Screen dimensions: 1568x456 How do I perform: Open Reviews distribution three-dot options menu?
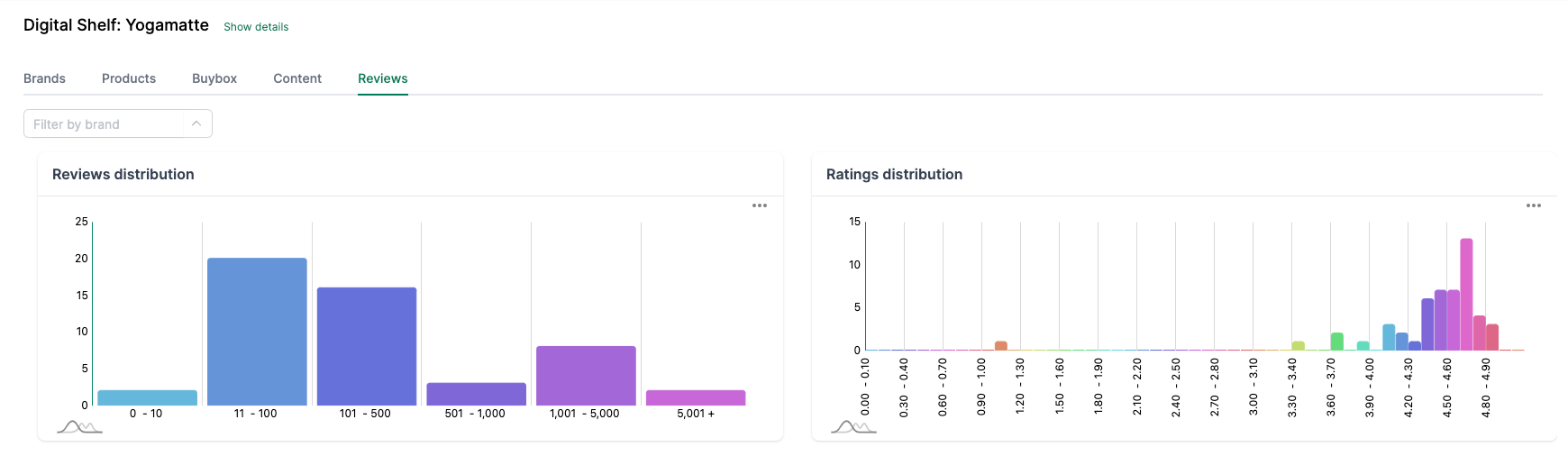click(x=760, y=205)
